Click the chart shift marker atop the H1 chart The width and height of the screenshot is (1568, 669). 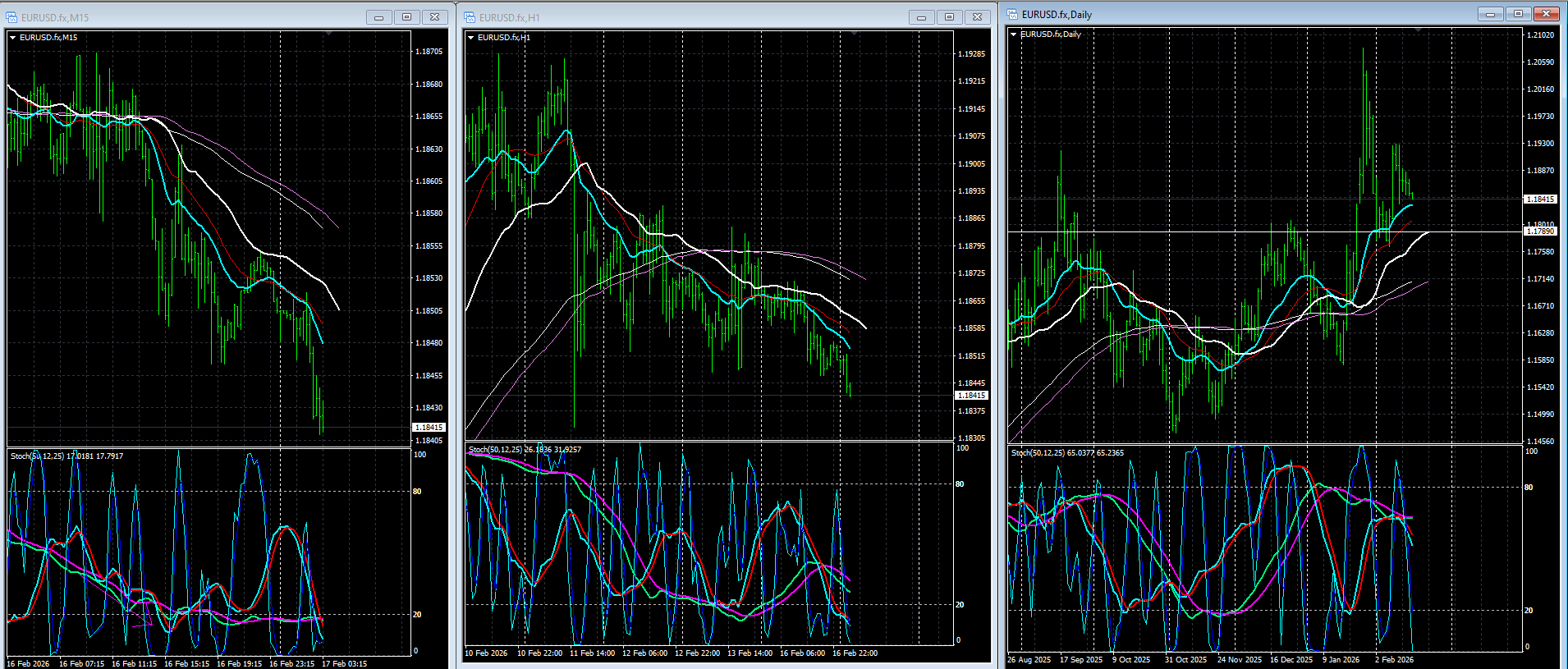855,34
